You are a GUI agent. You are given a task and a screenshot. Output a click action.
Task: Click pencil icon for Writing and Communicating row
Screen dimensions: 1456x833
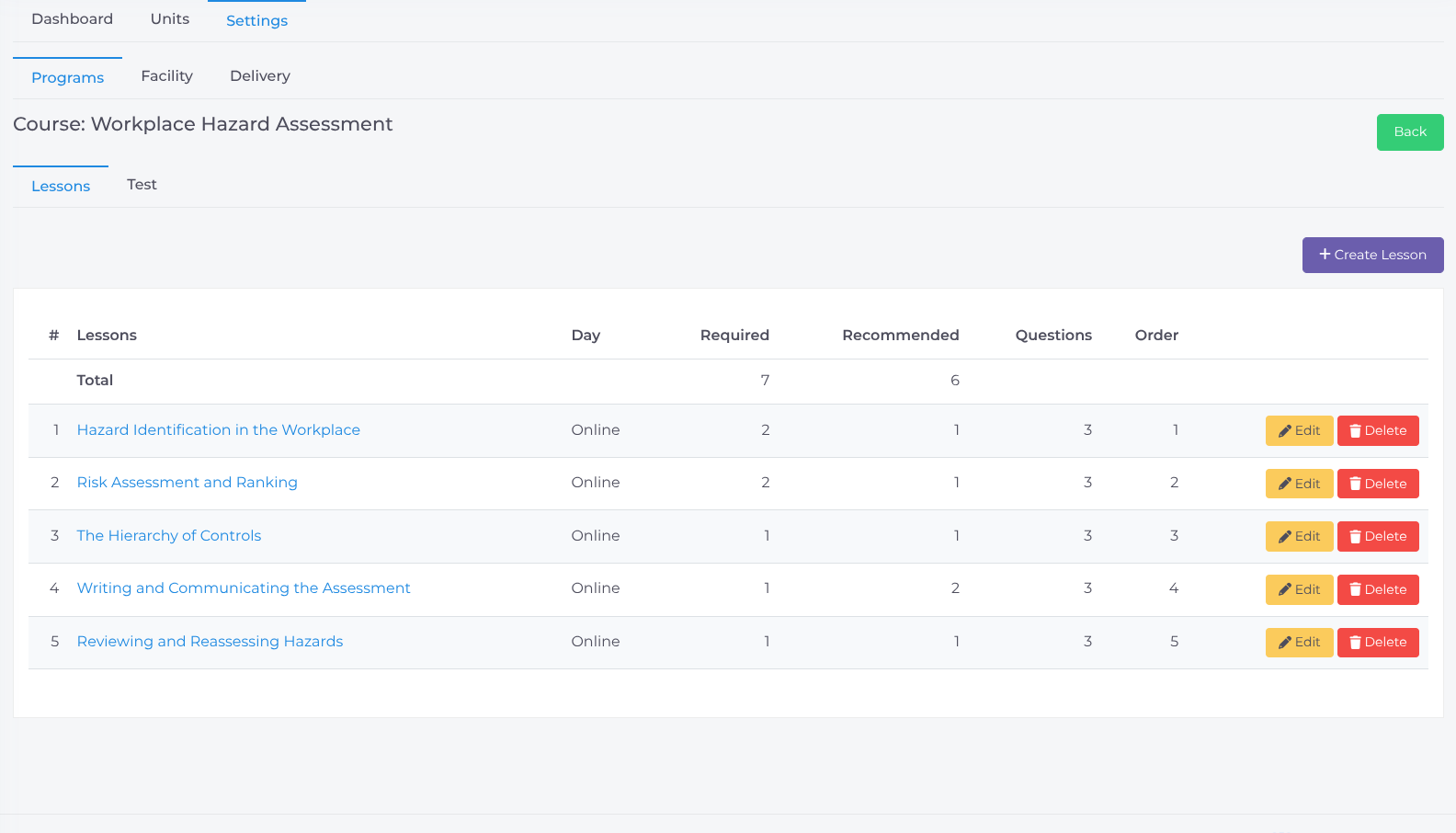click(x=1285, y=589)
